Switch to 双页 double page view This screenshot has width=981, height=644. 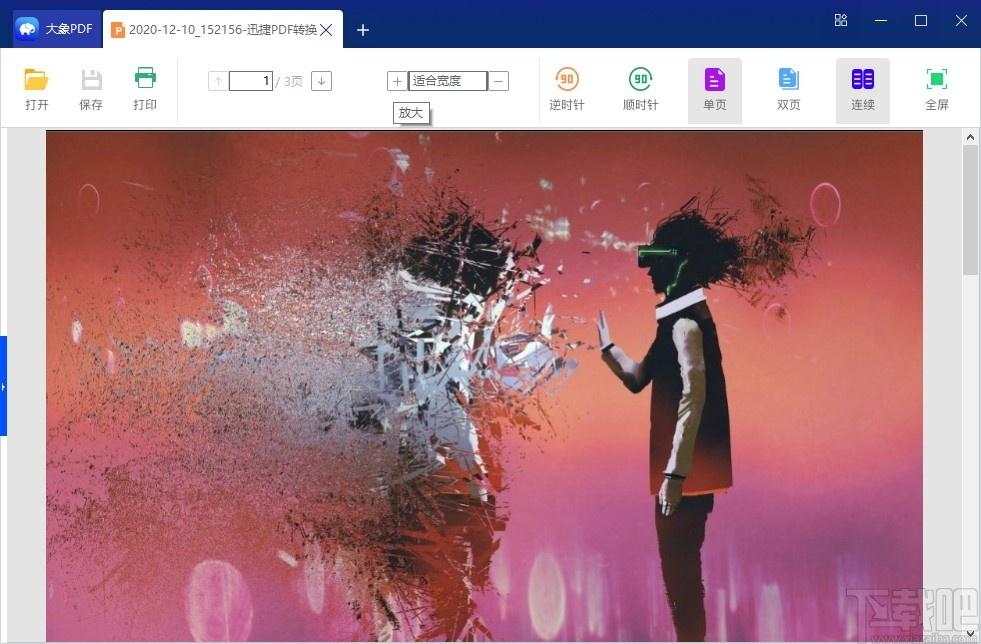(789, 91)
